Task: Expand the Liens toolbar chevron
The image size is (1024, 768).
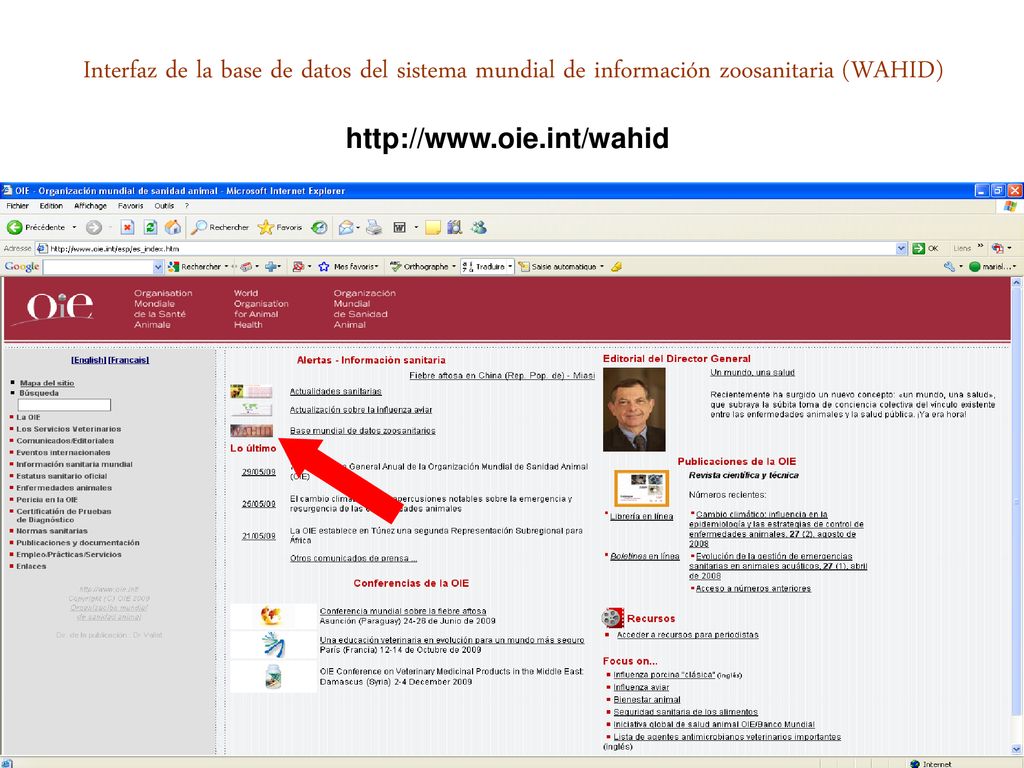Action: (980, 247)
